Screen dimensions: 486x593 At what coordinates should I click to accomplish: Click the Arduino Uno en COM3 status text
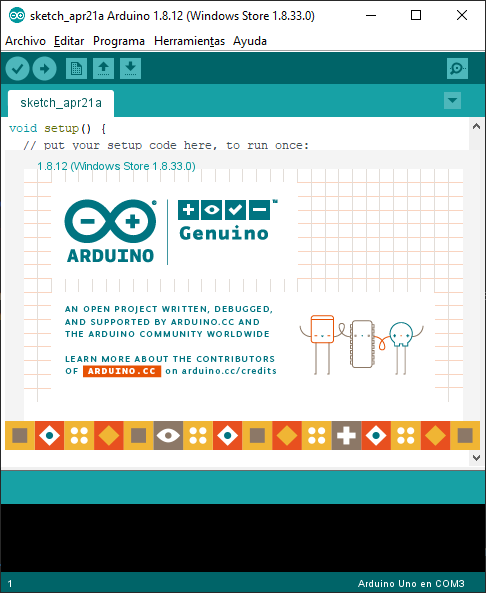pyautogui.click(x=411, y=584)
